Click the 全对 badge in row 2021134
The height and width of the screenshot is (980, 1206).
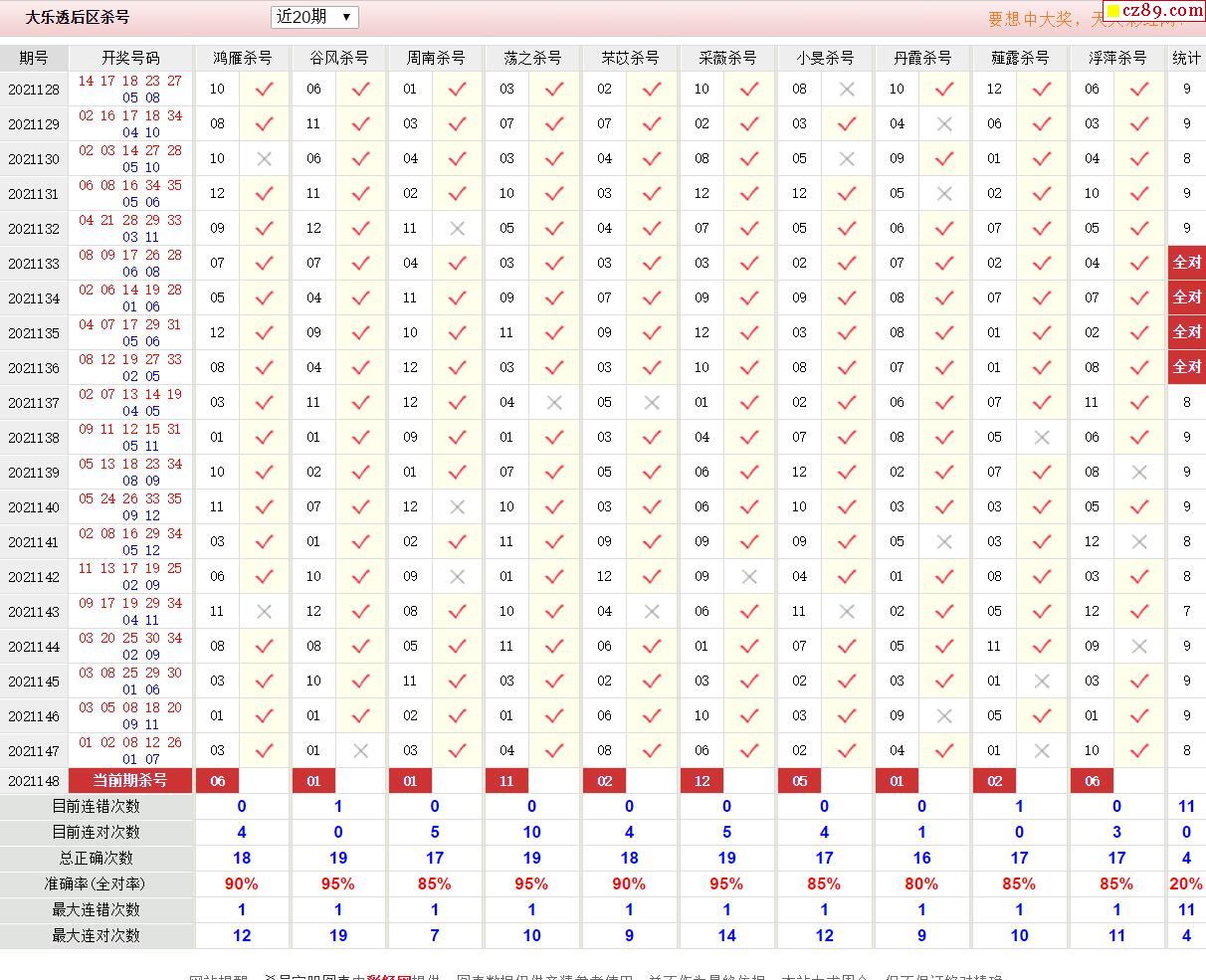[x=1187, y=297]
